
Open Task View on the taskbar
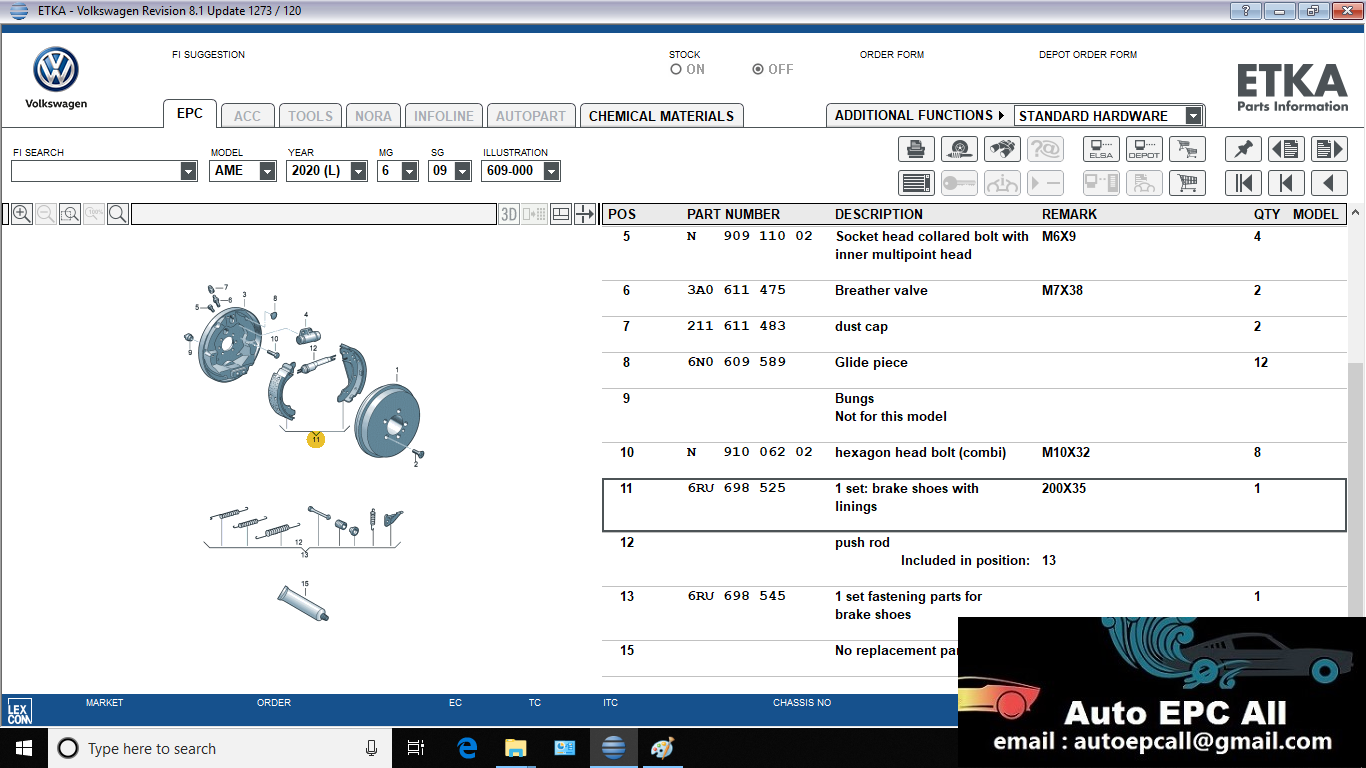point(416,748)
